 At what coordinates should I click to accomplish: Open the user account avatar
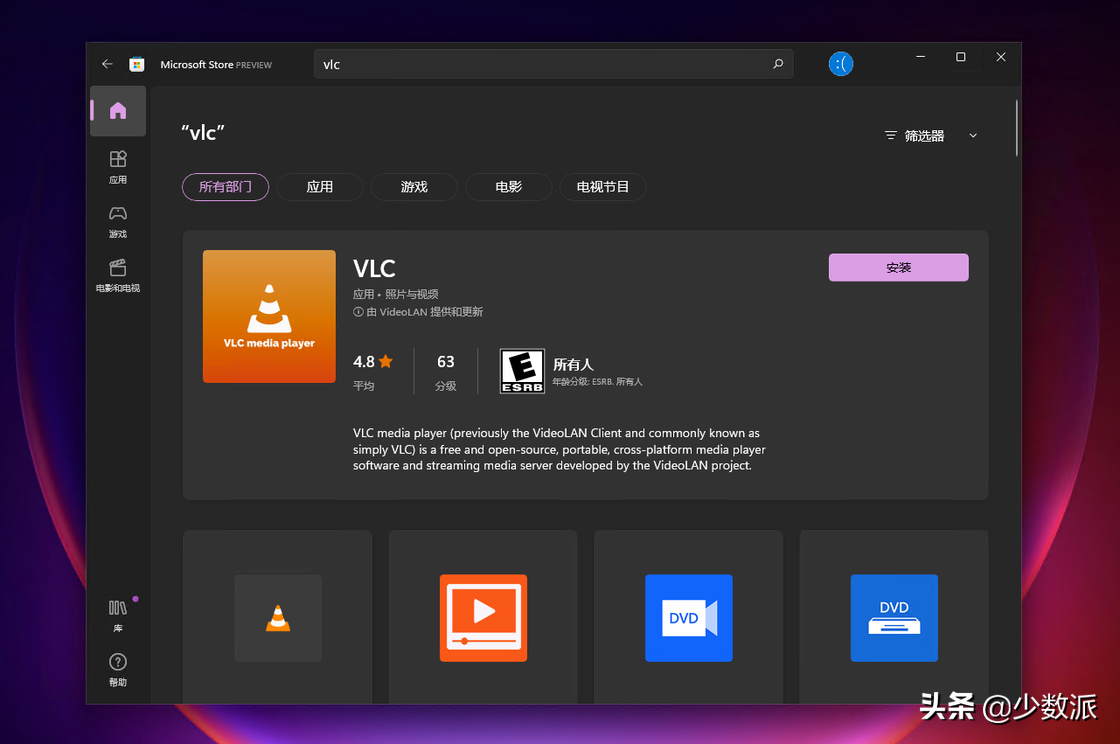click(841, 64)
